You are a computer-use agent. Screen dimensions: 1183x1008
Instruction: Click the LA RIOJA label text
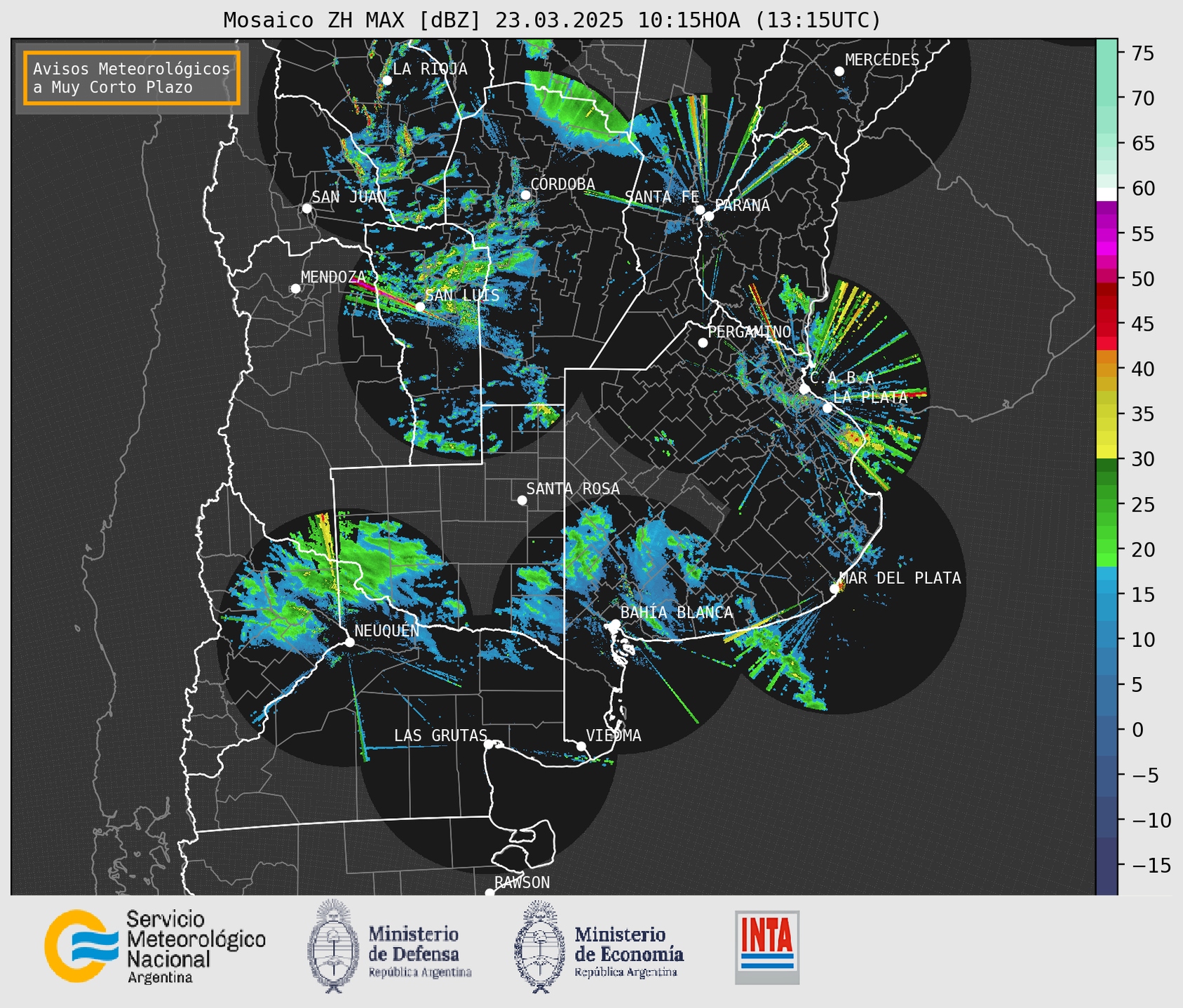pos(430,69)
